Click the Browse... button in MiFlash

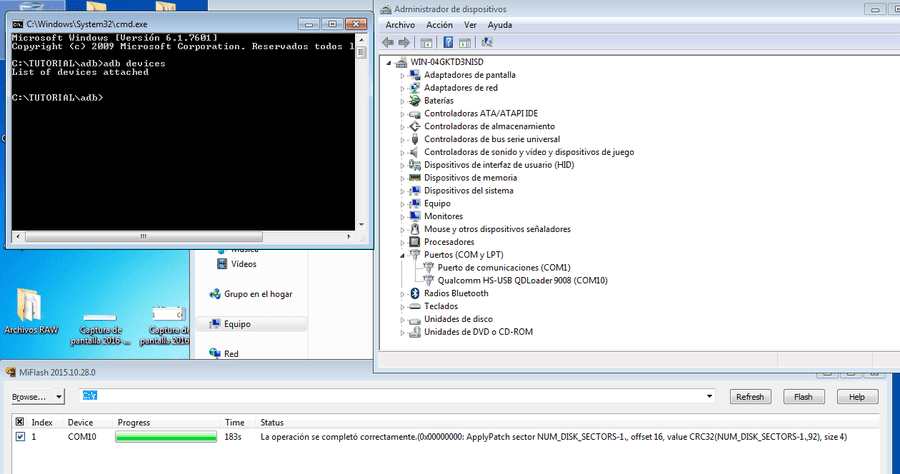[32, 397]
